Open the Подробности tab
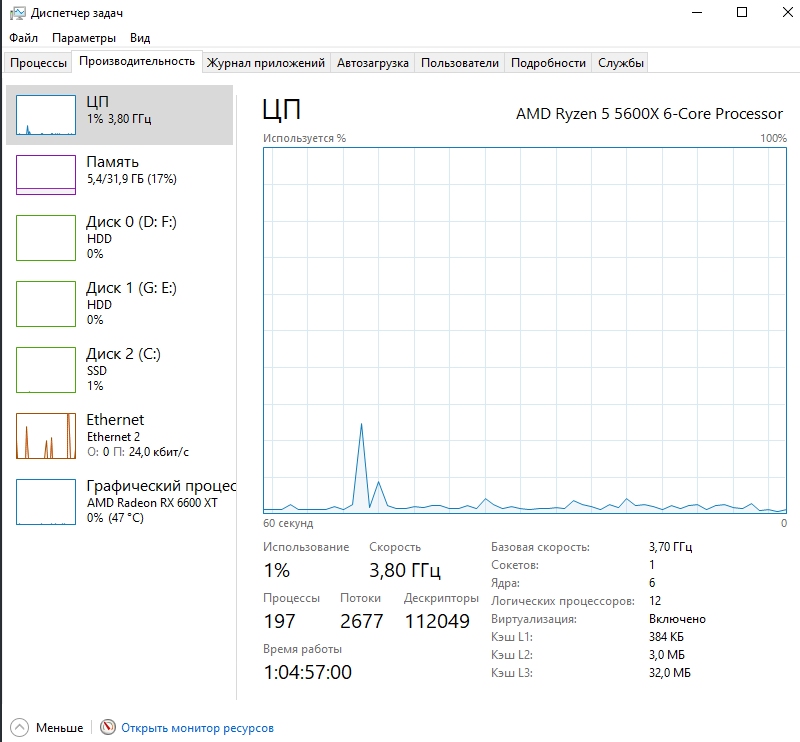Viewport: 800px width, 742px height. tap(548, 63)
